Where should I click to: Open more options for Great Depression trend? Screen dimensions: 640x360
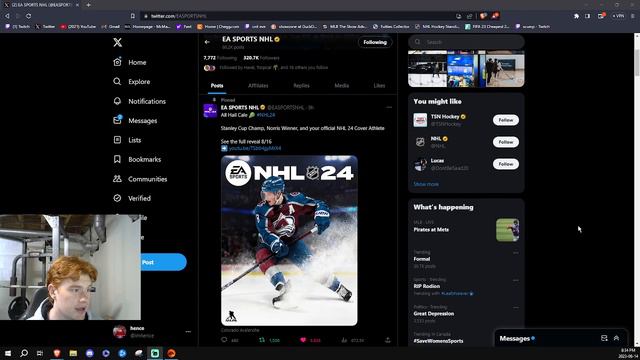516,307
